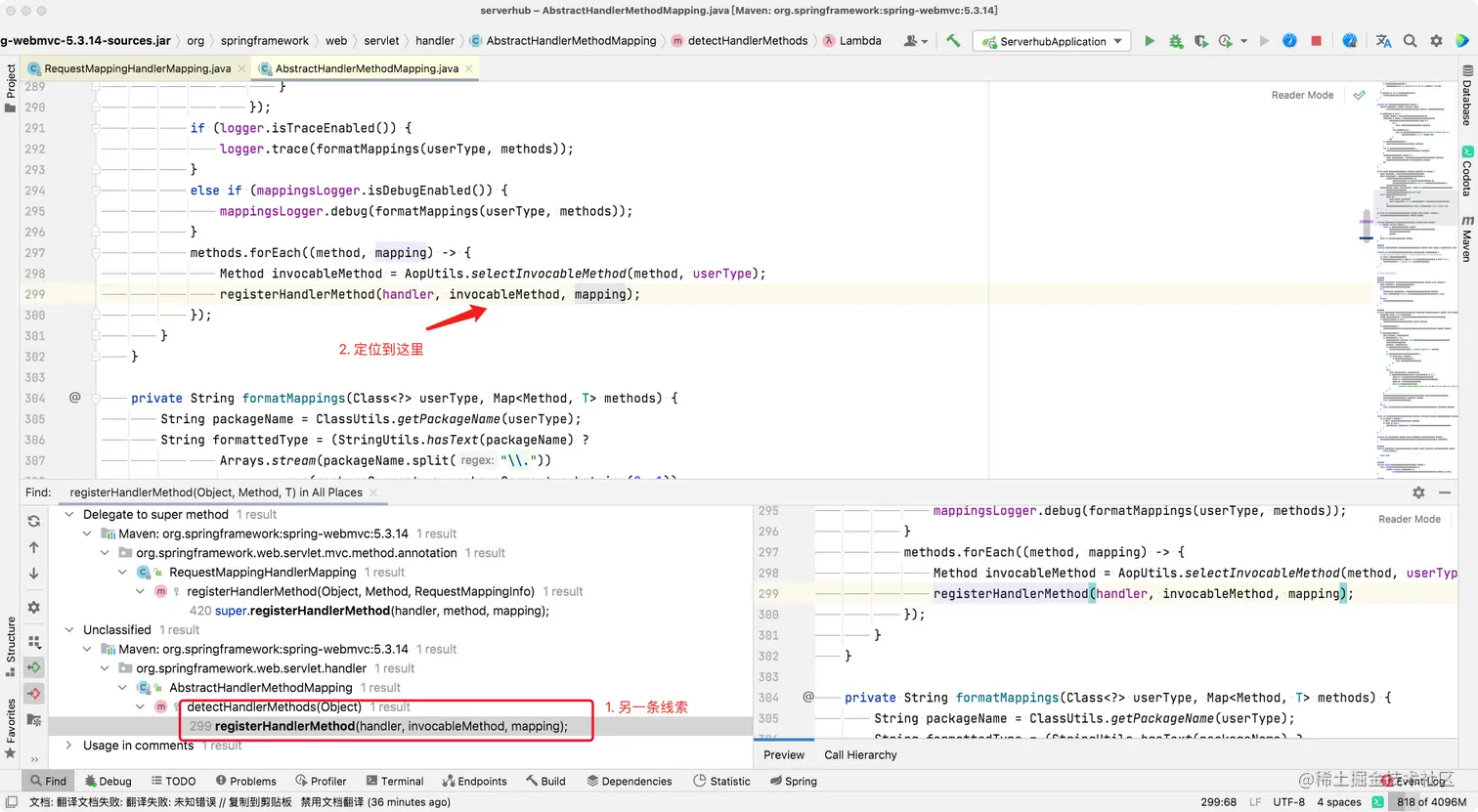This screenshot has width=1478, height=812.
Task: Open the Dependencies tool window
Action: (629, 781)
